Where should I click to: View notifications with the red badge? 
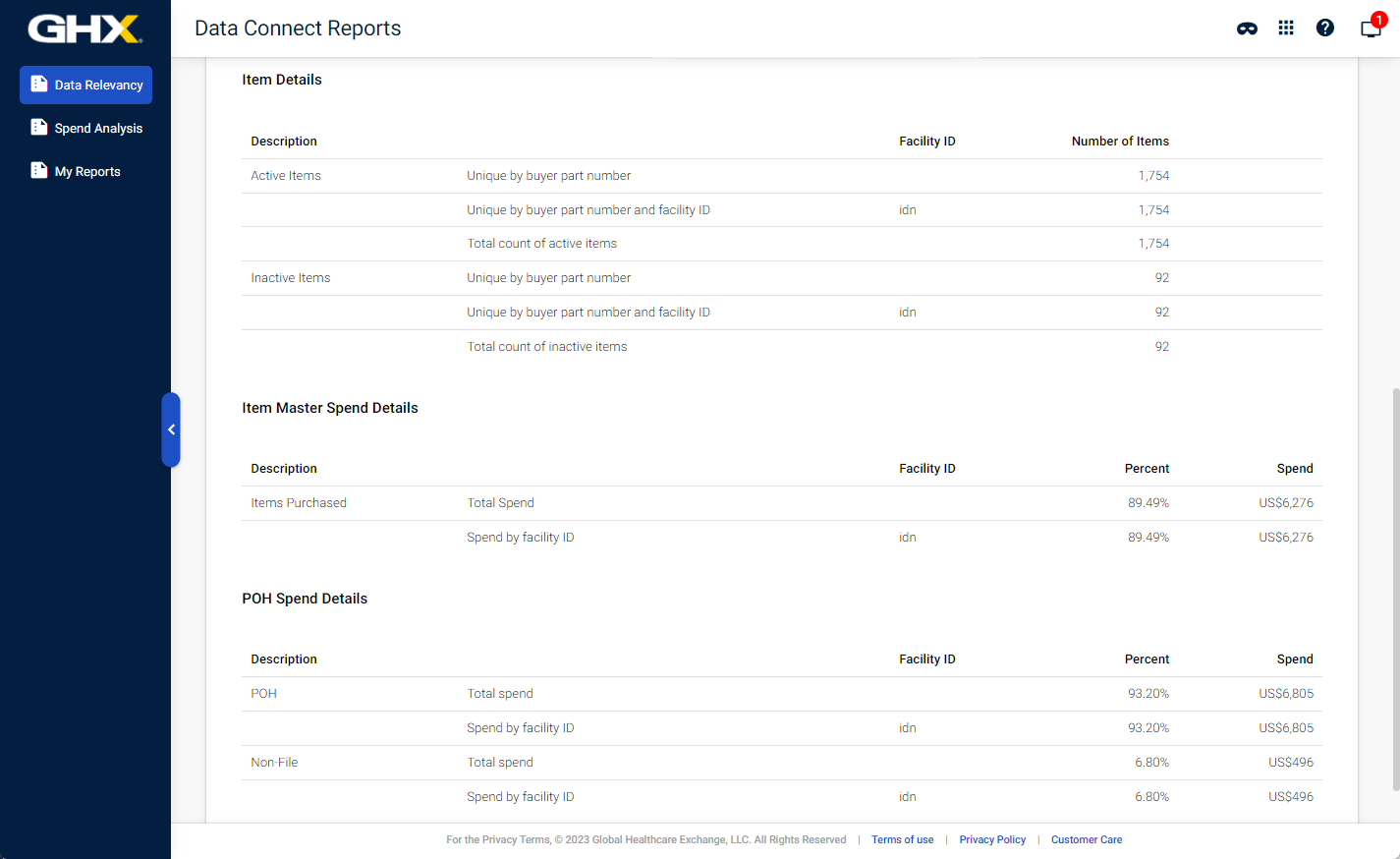(1371, 28)
